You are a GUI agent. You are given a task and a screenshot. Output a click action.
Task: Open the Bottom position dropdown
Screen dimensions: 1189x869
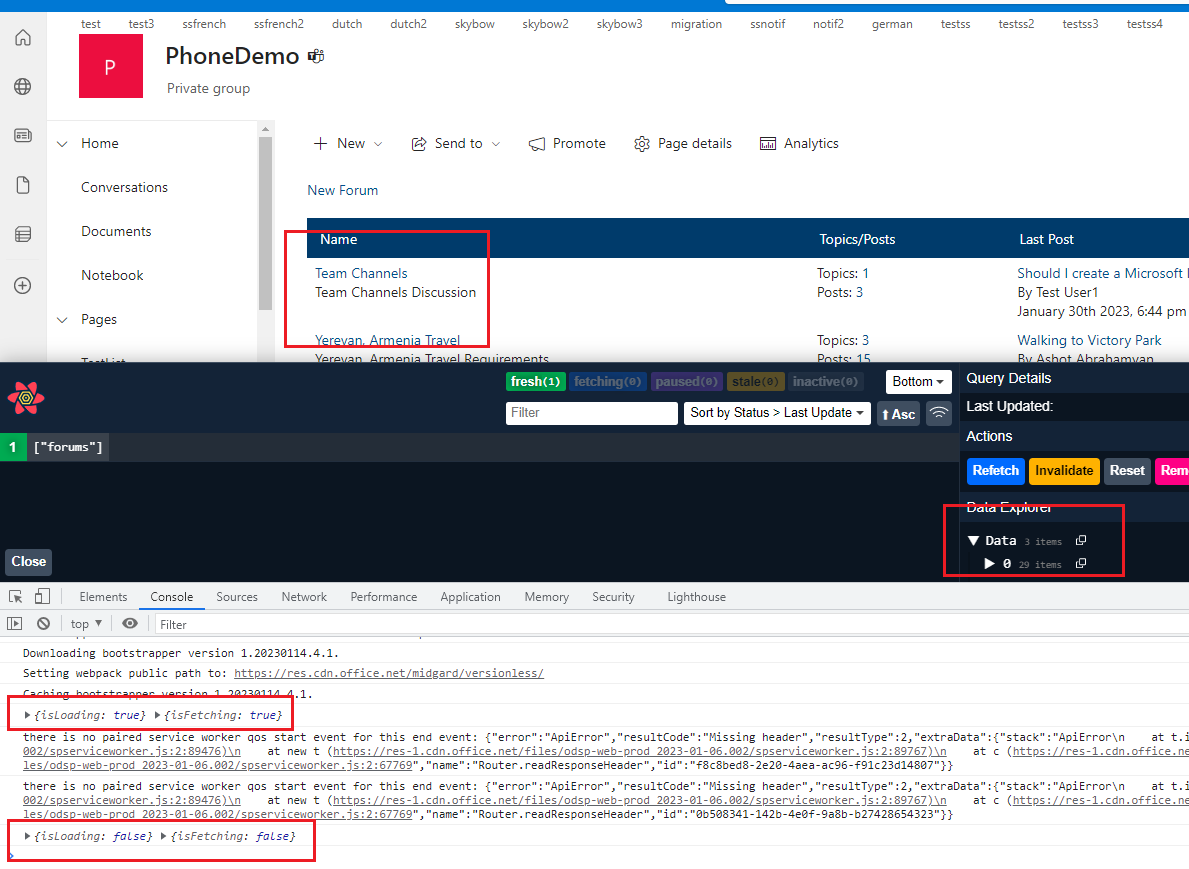918,382
